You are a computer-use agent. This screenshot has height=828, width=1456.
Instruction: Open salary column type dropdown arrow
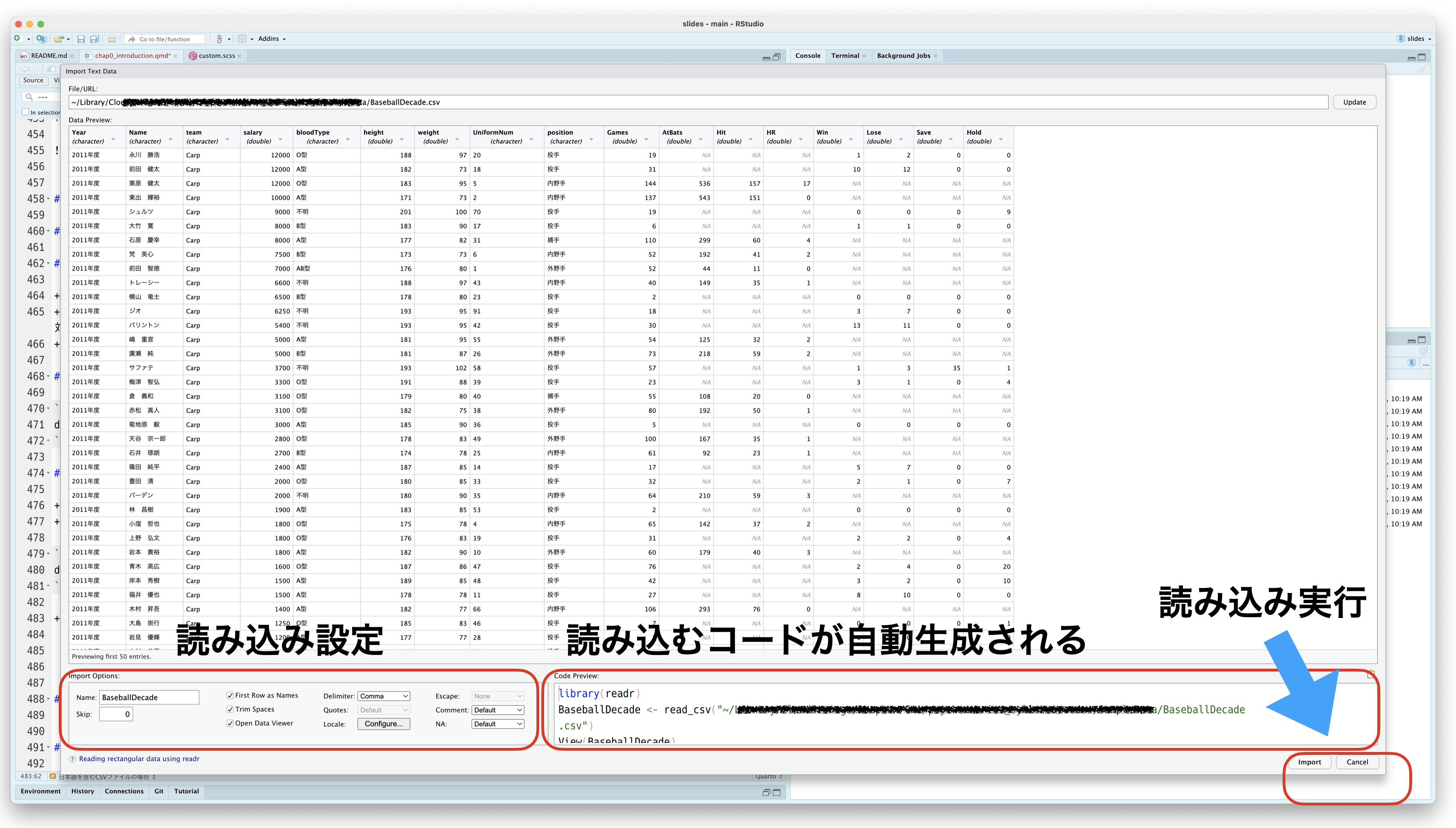tap(280, 140)
